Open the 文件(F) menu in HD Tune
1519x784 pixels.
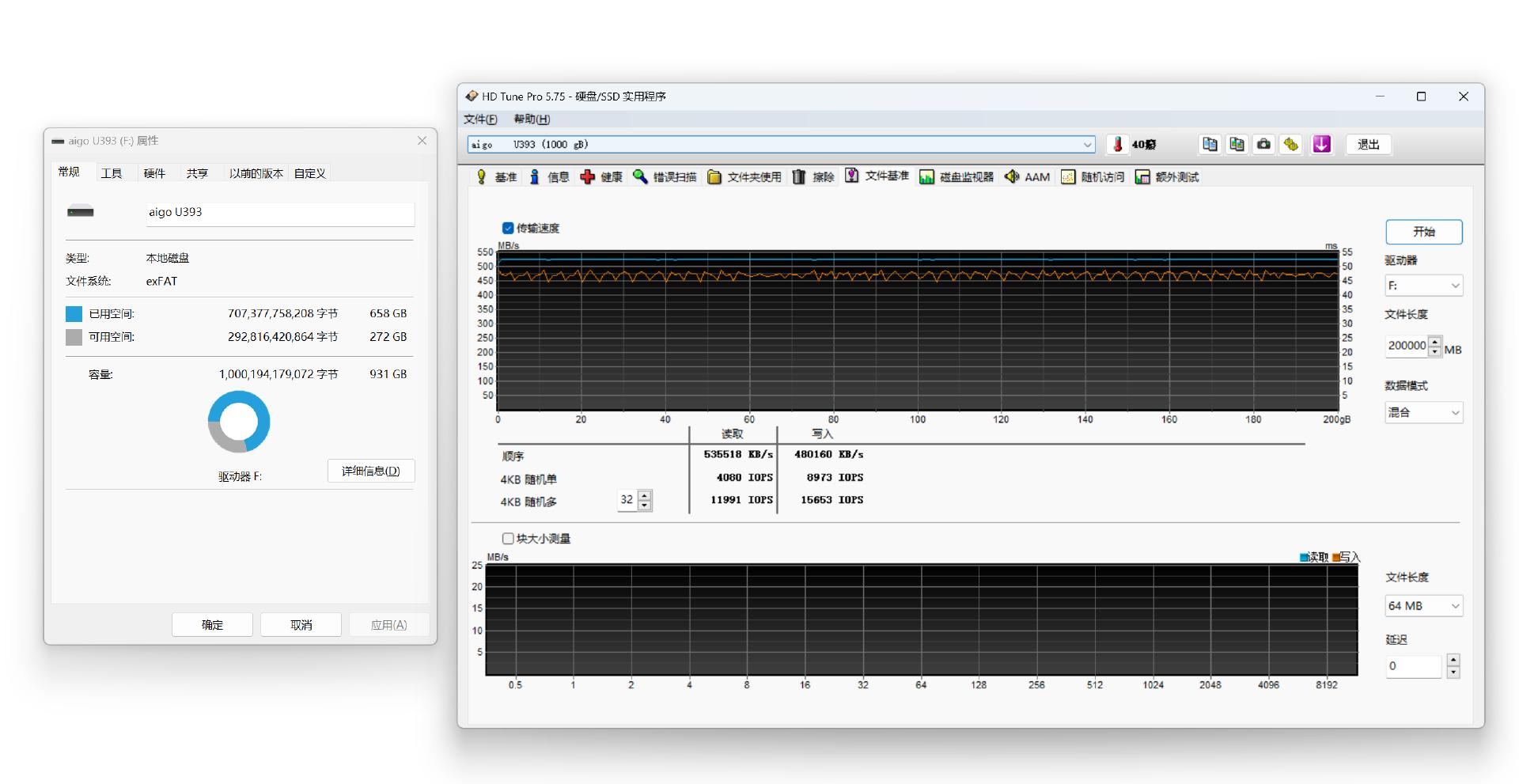tap(480, 119)
